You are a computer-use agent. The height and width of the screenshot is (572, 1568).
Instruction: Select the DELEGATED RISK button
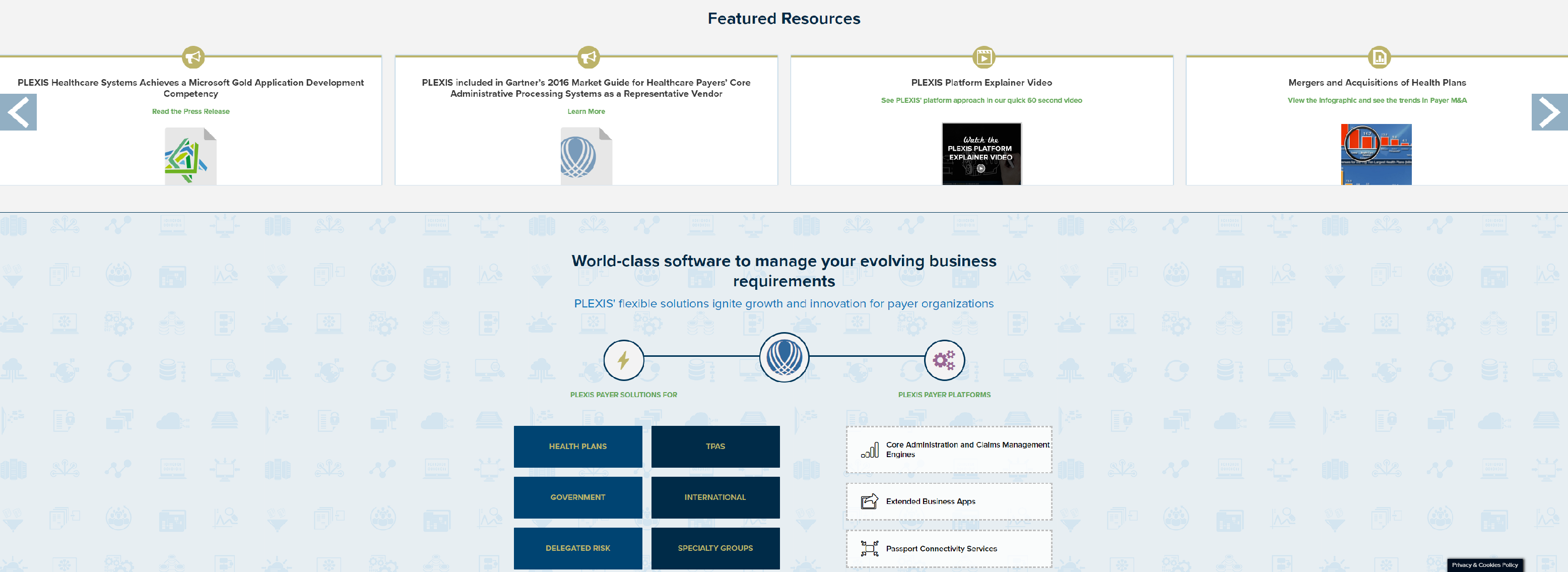577,549
